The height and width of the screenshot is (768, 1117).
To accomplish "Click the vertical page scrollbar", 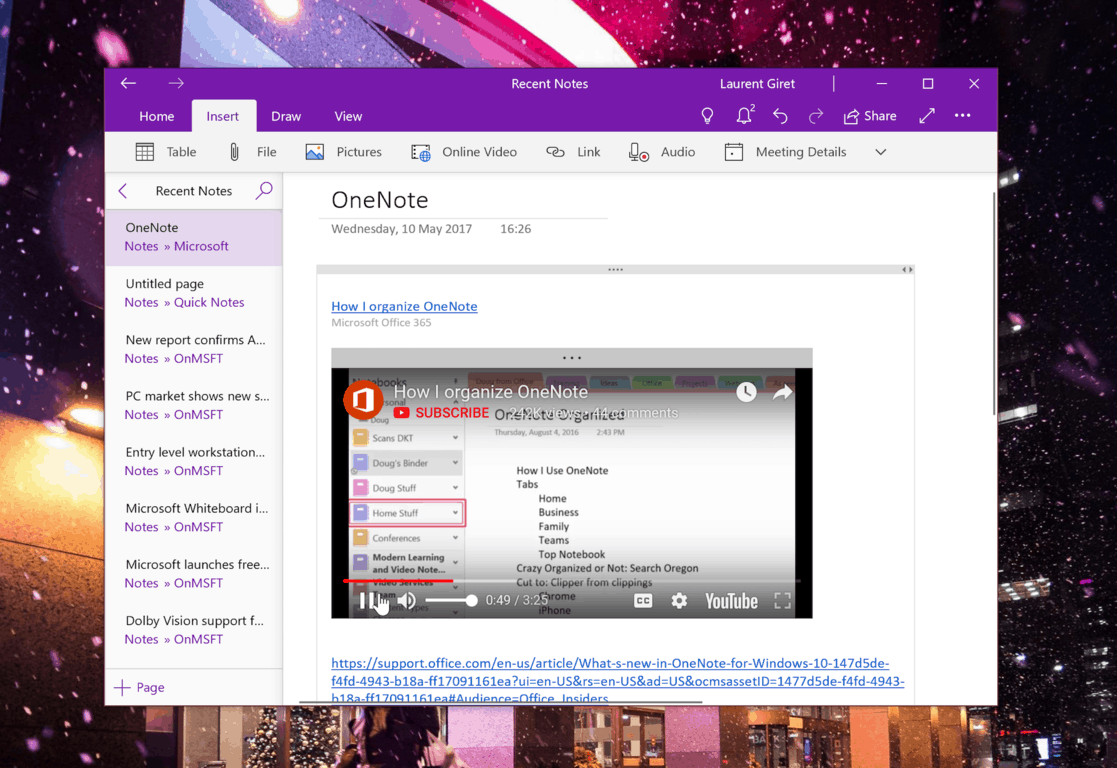I will [x=994, y=303].
